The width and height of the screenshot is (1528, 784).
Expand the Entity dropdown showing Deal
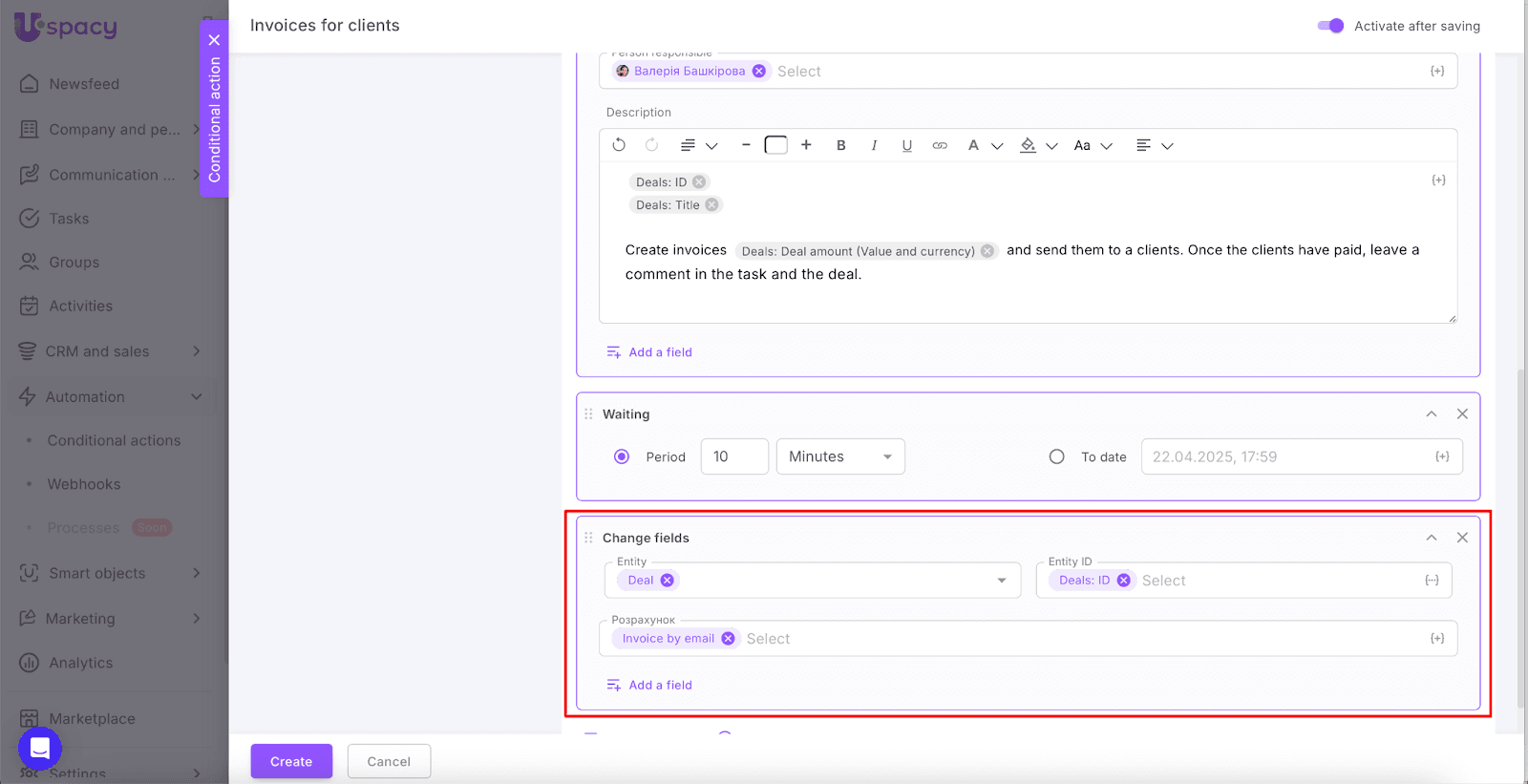click(1001, 581)
